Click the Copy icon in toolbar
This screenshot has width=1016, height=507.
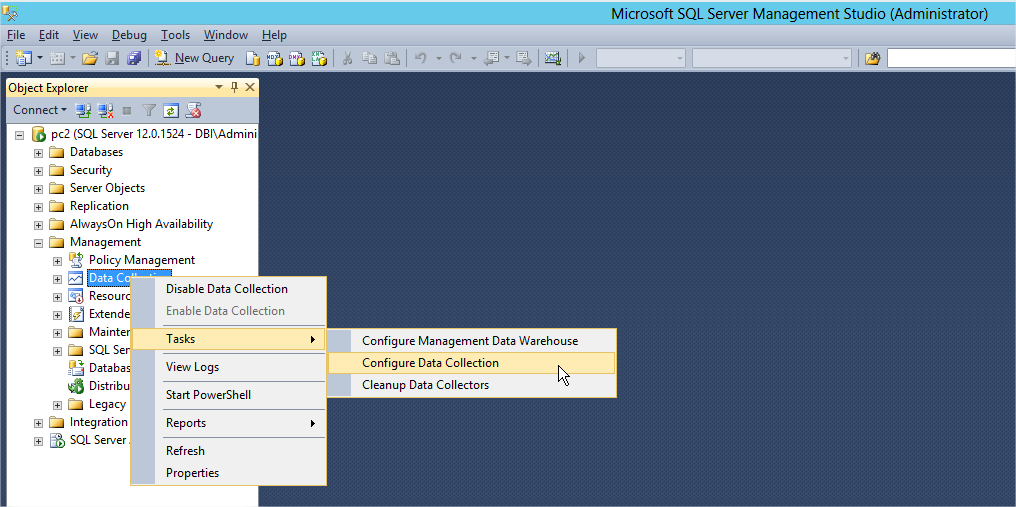coord(369,58)
